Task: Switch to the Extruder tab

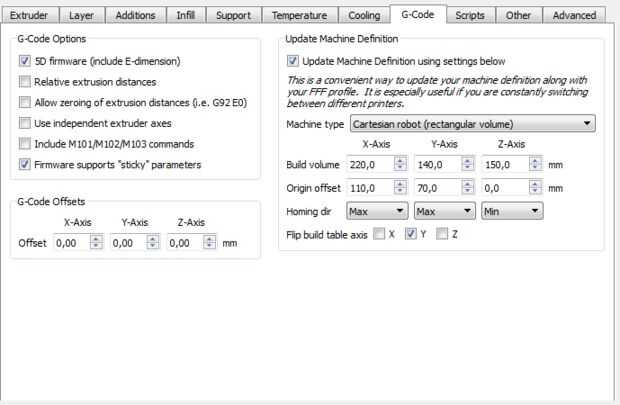Action: [x=29, y=15]
